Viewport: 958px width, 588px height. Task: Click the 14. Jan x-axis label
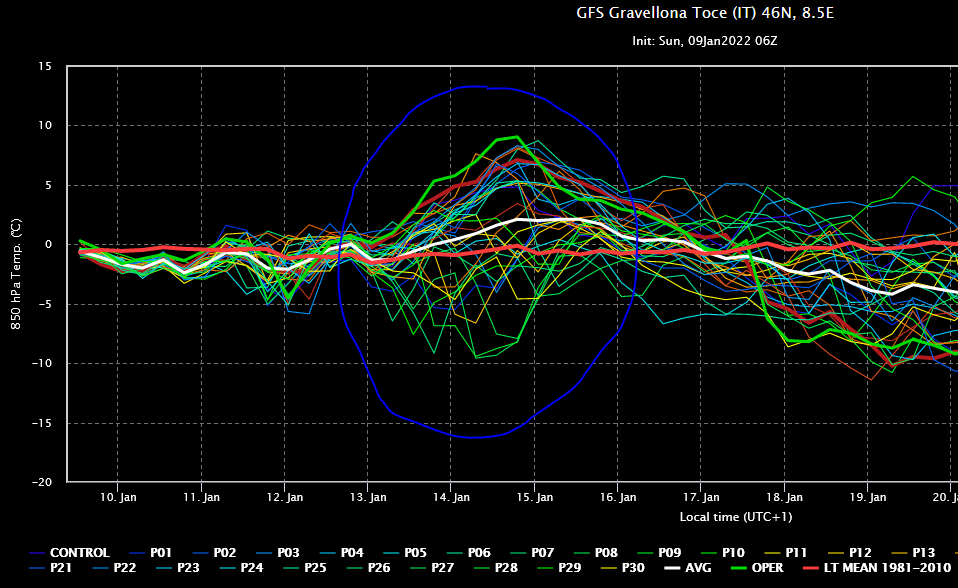click(452, 497)
